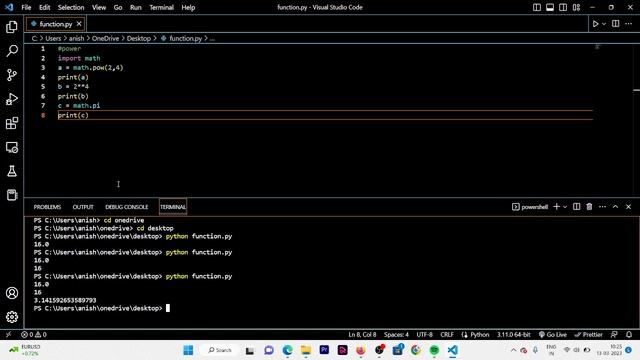Open launch profile dropdown next to plus

(x=565, y=207)
